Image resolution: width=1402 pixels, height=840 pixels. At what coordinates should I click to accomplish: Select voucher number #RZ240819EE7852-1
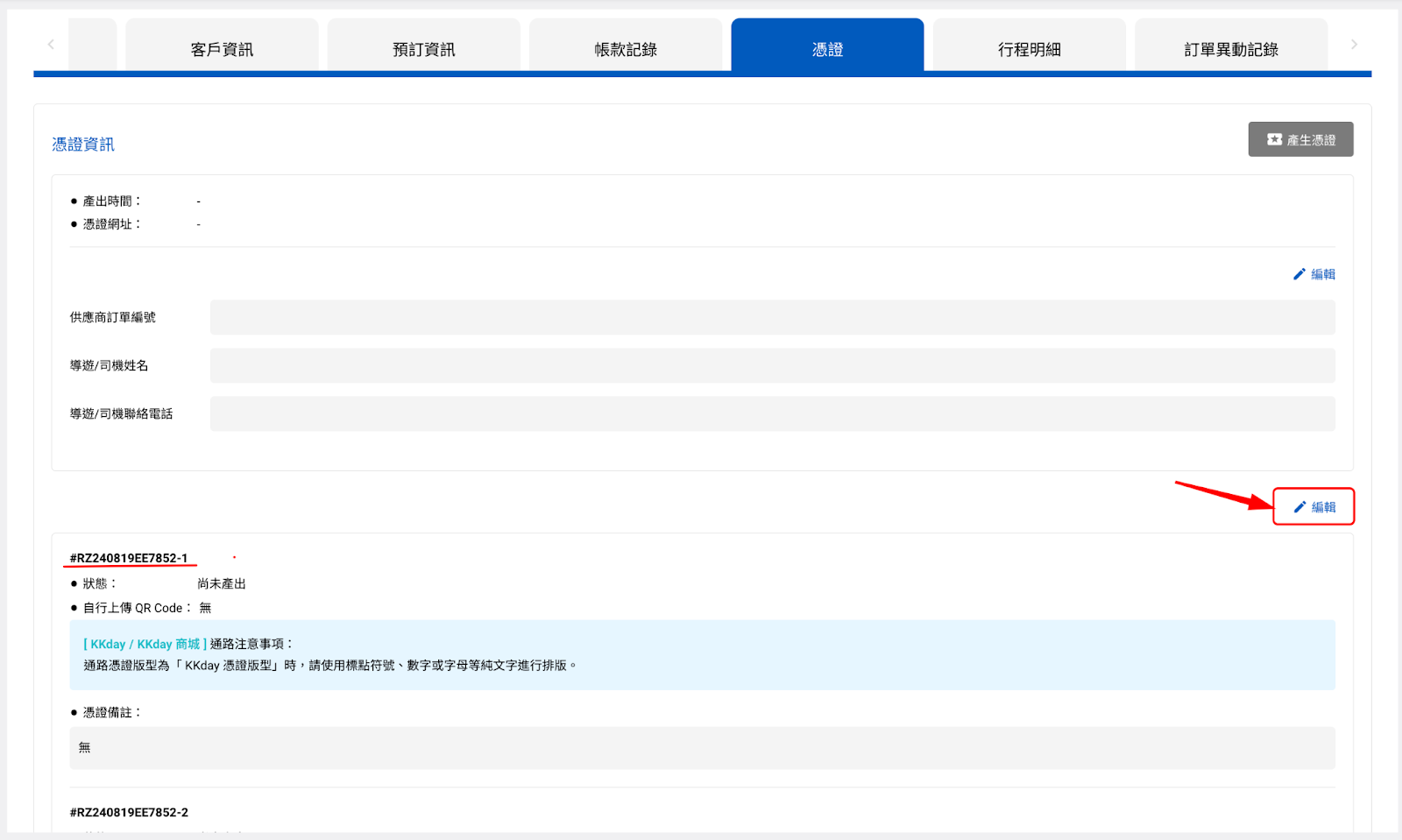pos(129,558)
